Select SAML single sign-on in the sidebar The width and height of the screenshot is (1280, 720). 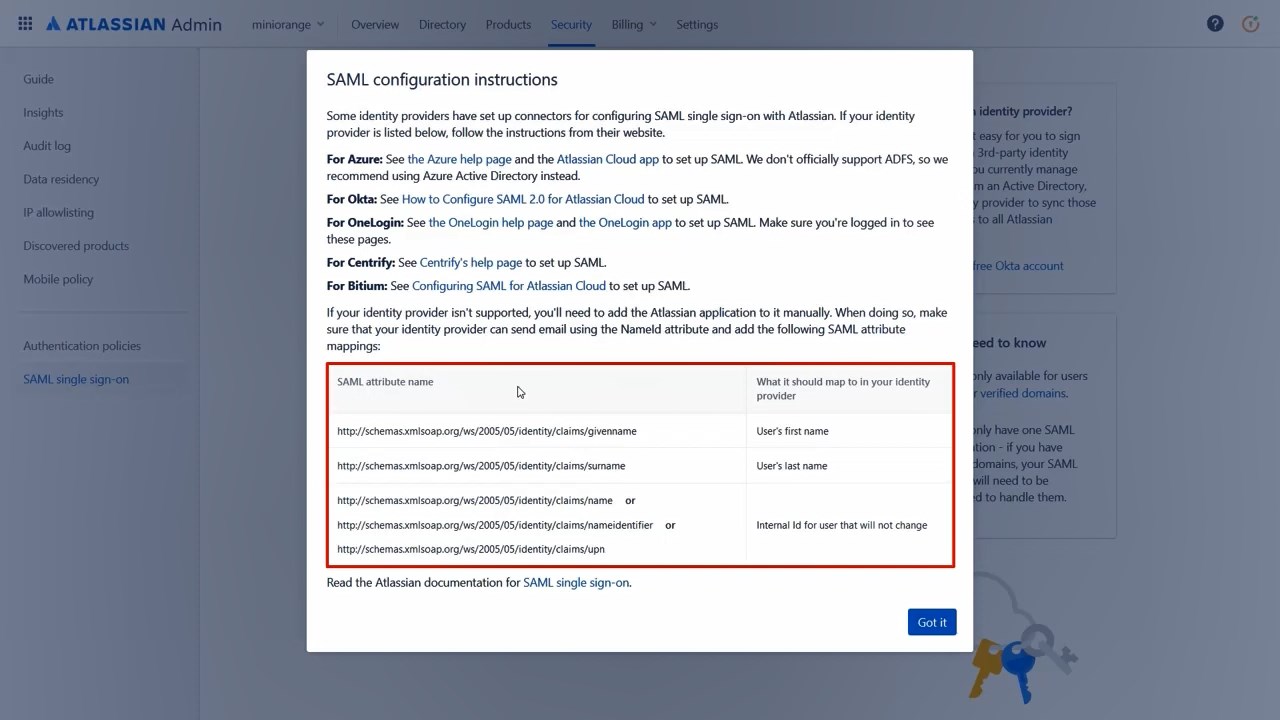(x=76, y=379)
